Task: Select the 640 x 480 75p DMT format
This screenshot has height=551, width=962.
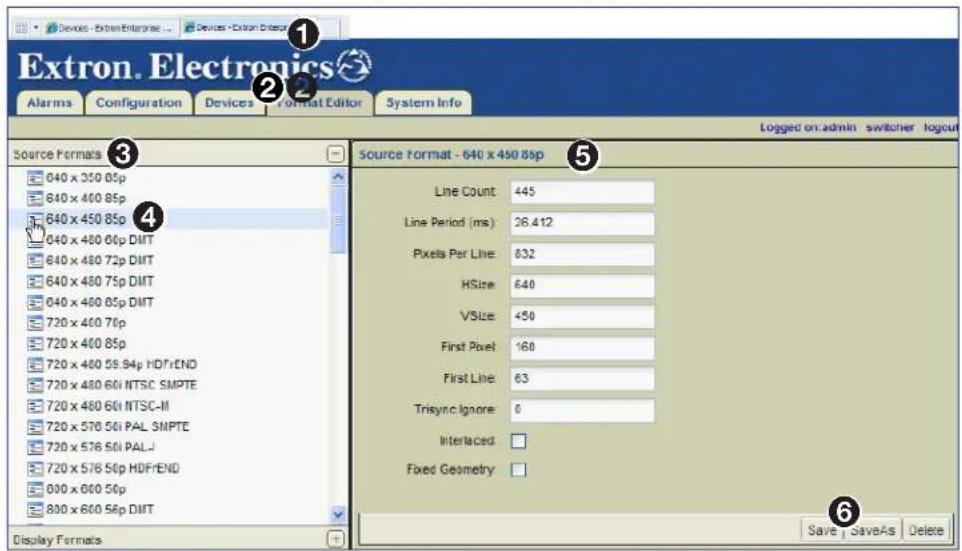Action: tap(99, 282)
